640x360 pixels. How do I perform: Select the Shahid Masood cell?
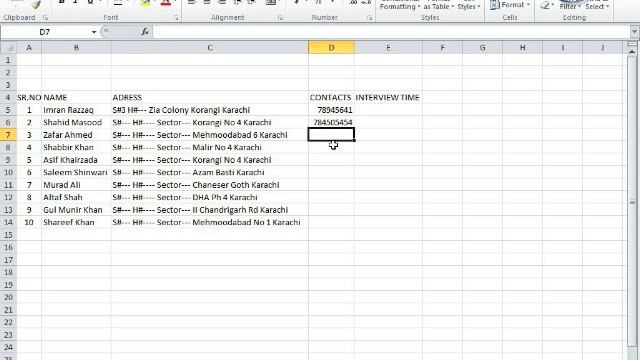coord(76,122)
